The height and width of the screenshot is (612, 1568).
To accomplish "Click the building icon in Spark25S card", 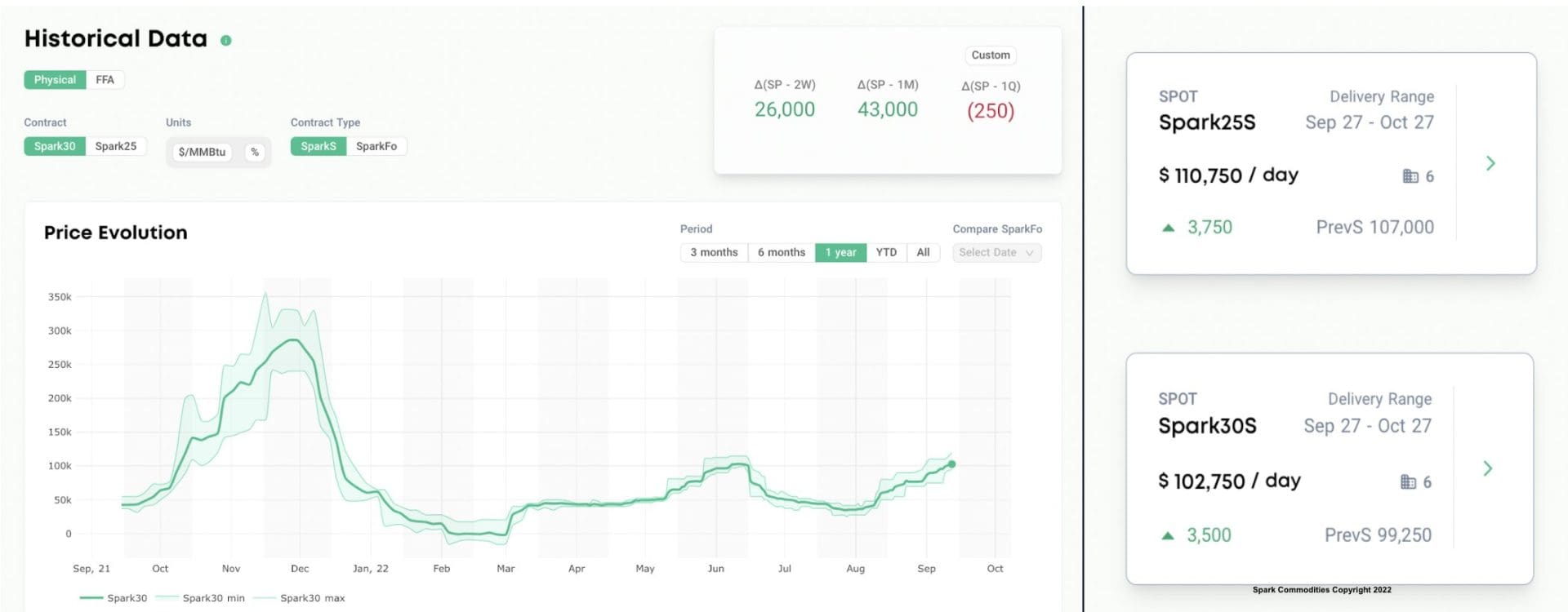I will point(1410,176).
